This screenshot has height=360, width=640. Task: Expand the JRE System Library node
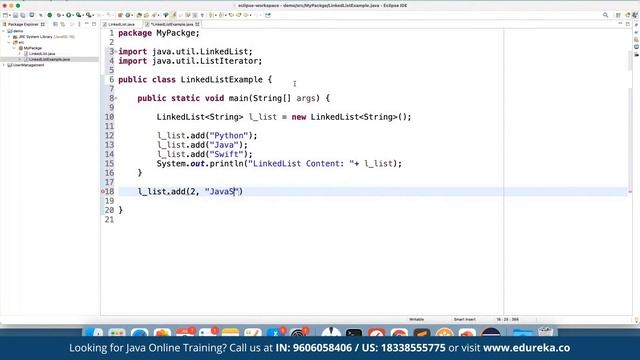tap(9, 37)
